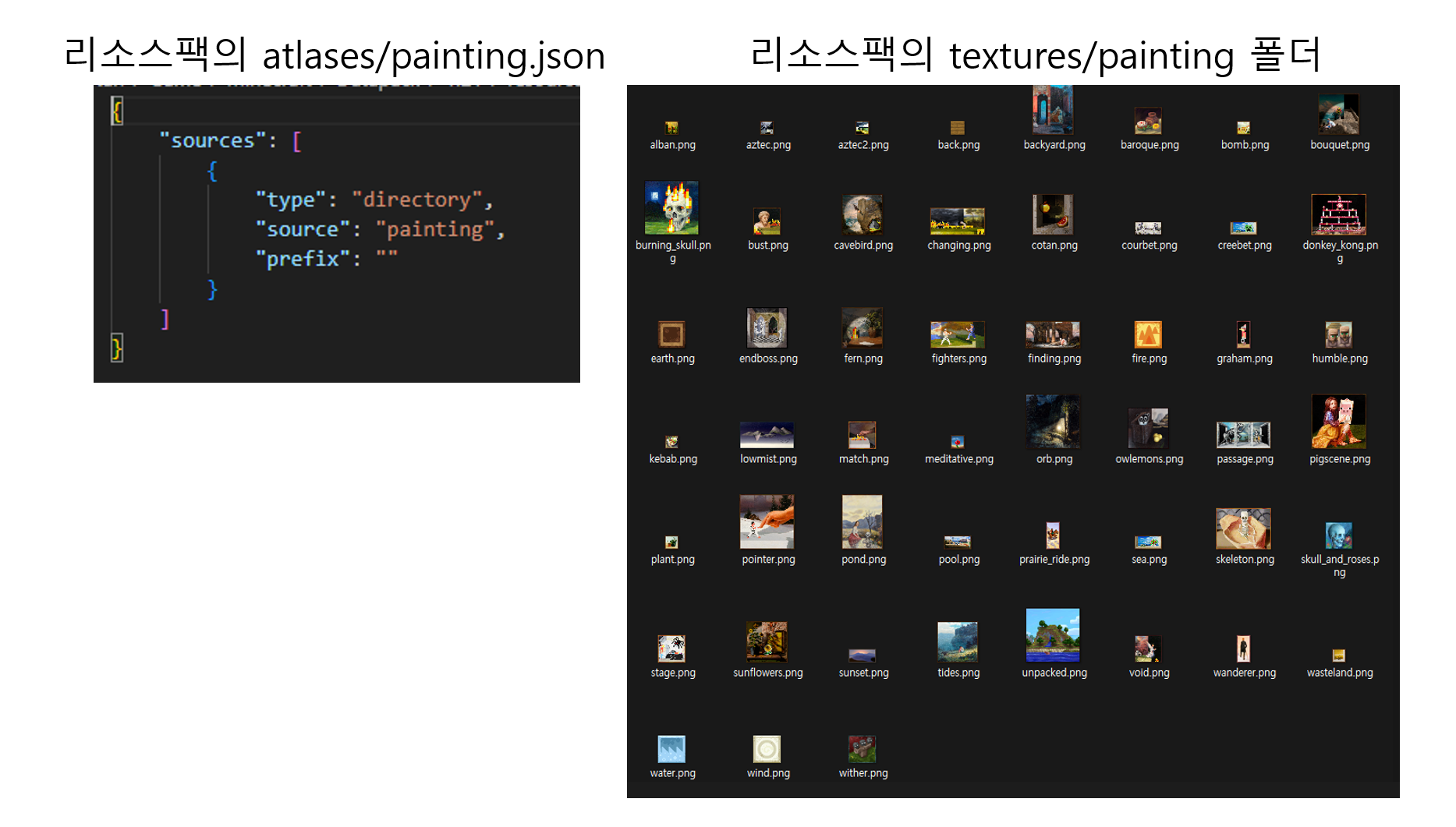Select the bouquet.png thumbnail

1339,114
